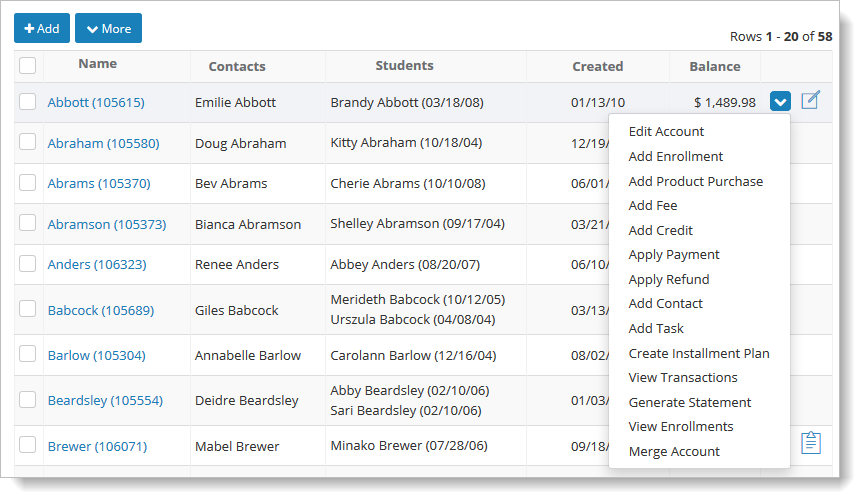The height and width of the screenshot is (503, 865).
Task: Open Beardsley (105554) account link
Action: [105, 400]
